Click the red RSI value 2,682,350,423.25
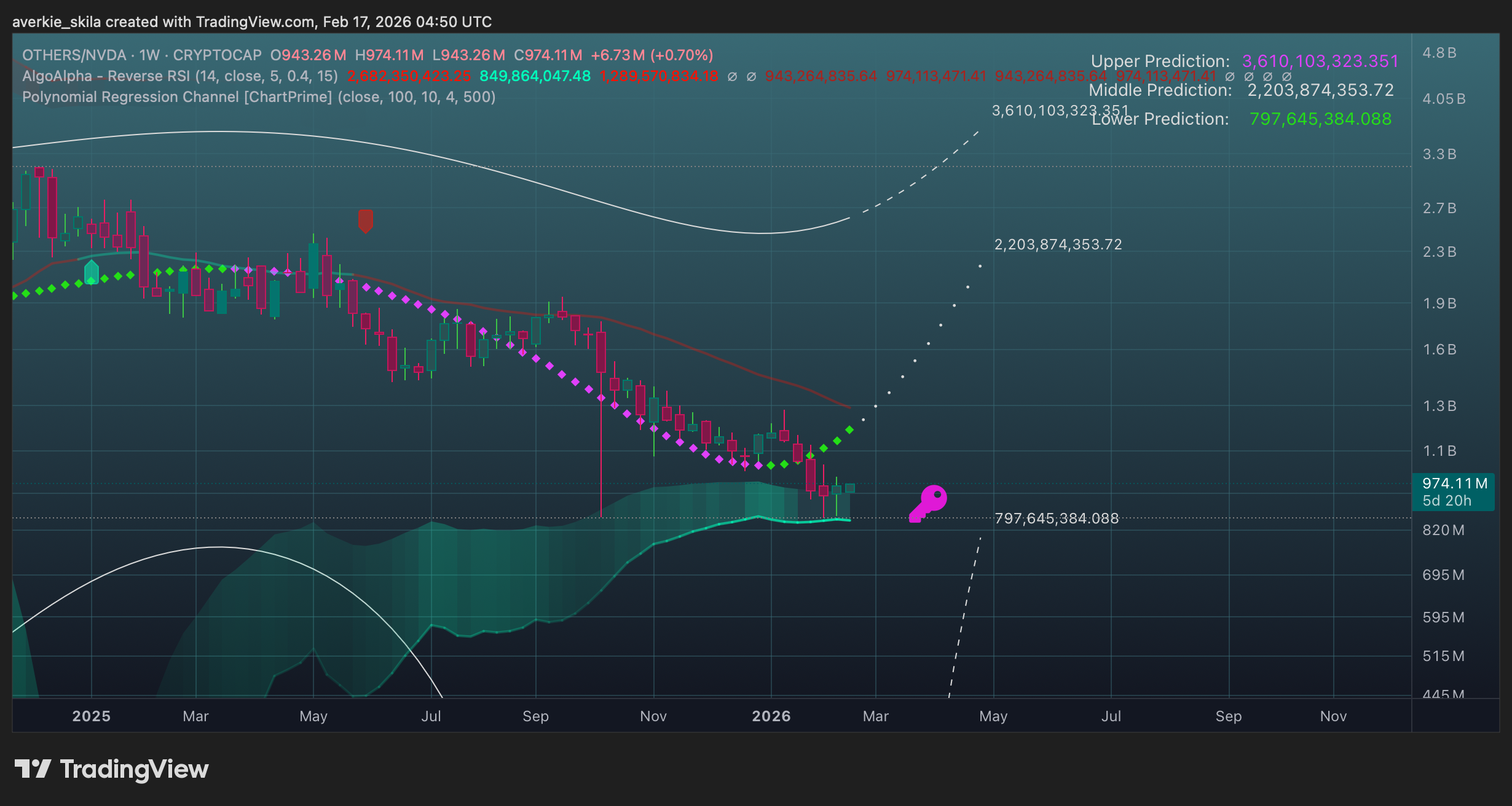The height and width of the screenshot is (806, 1512). point(409,76)
